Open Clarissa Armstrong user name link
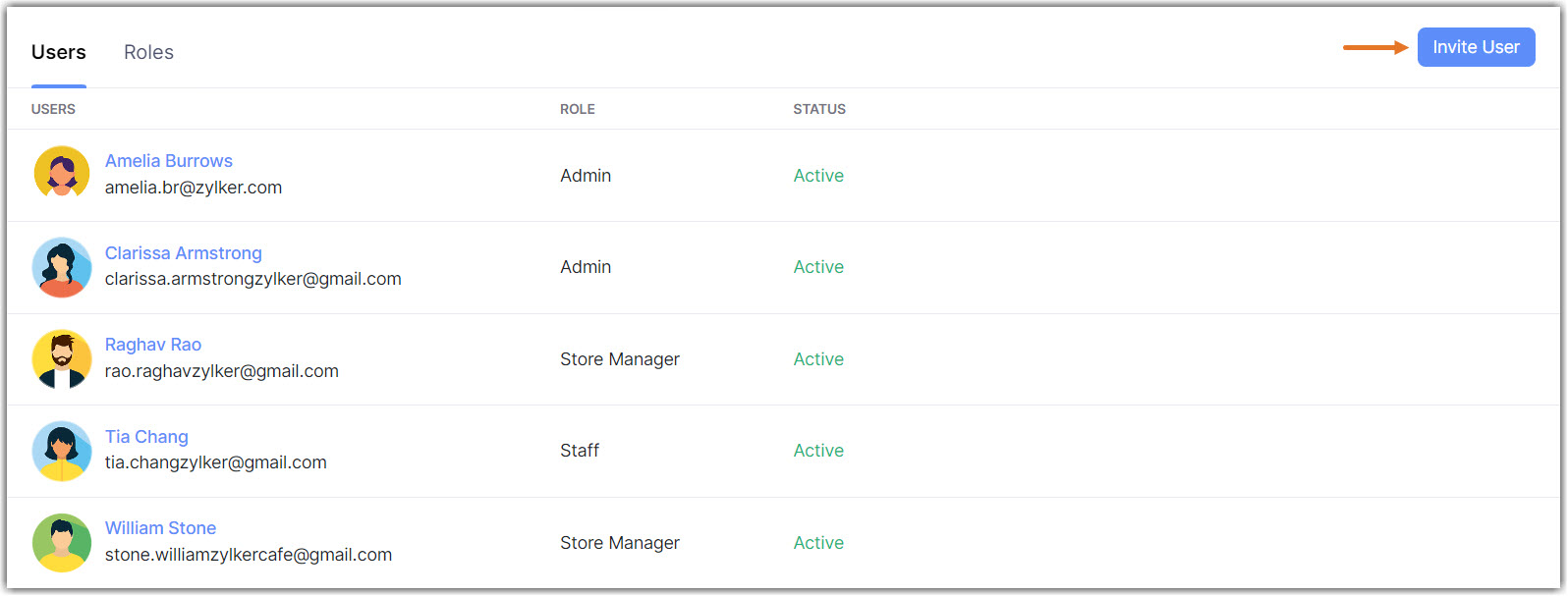 [x=184, y=253]
